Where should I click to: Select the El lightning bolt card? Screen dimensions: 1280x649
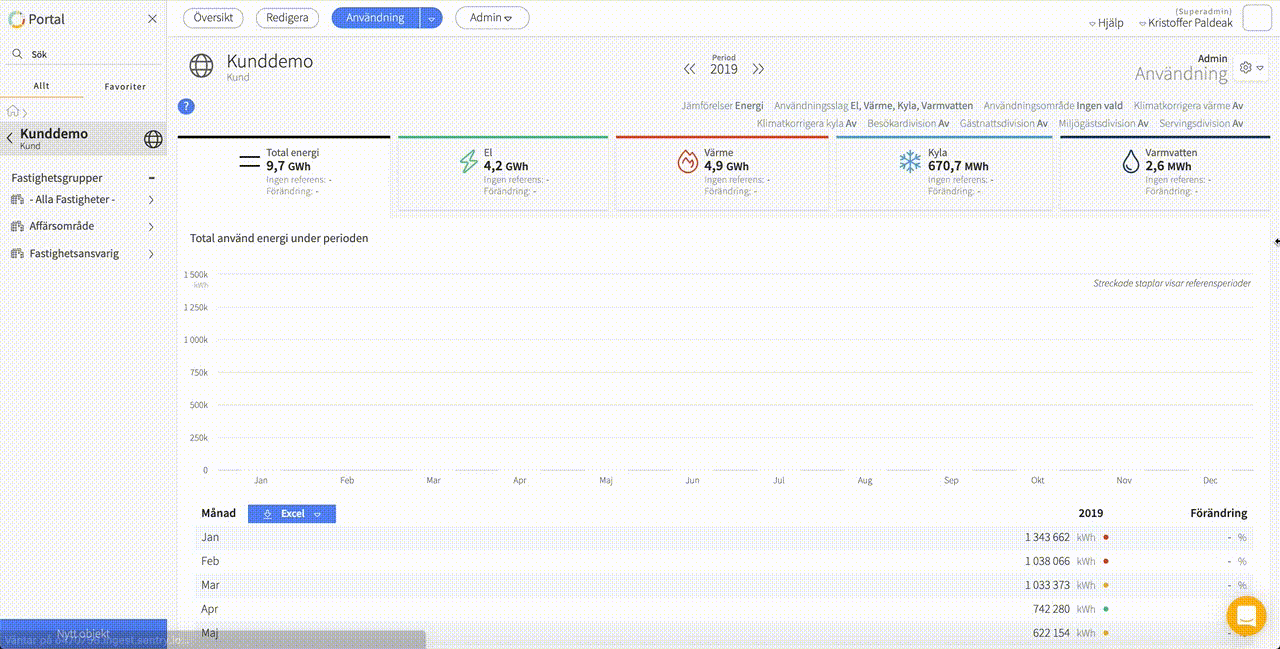pos(502,172)
